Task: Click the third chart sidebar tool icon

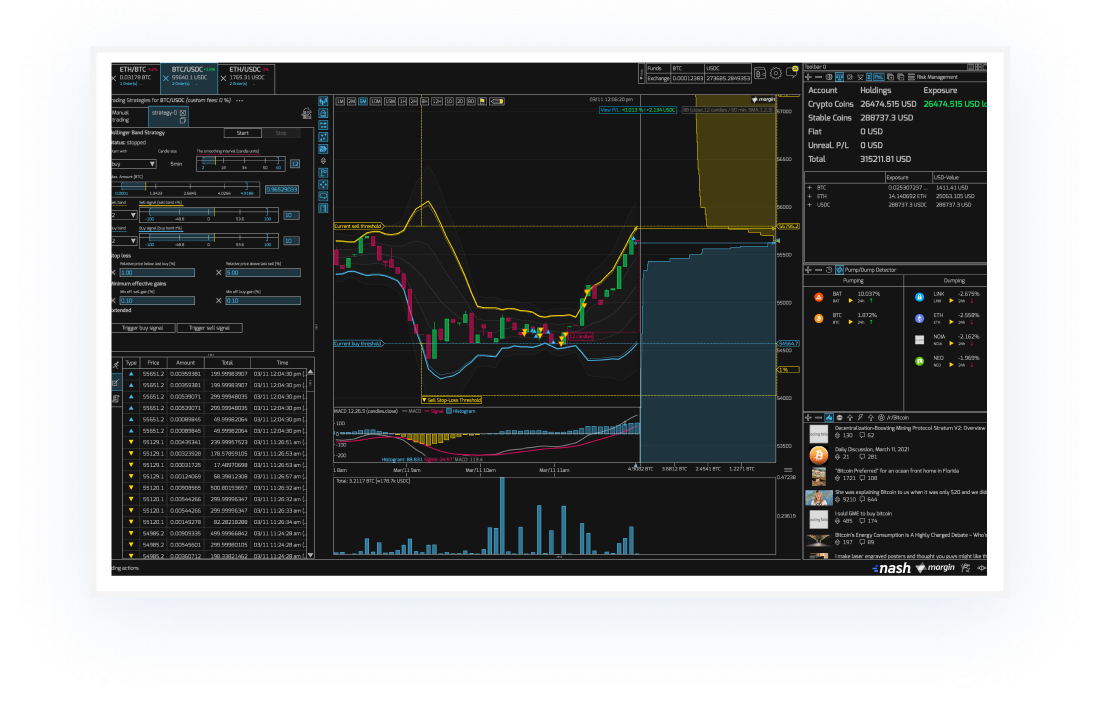Action: click(323, 125)
